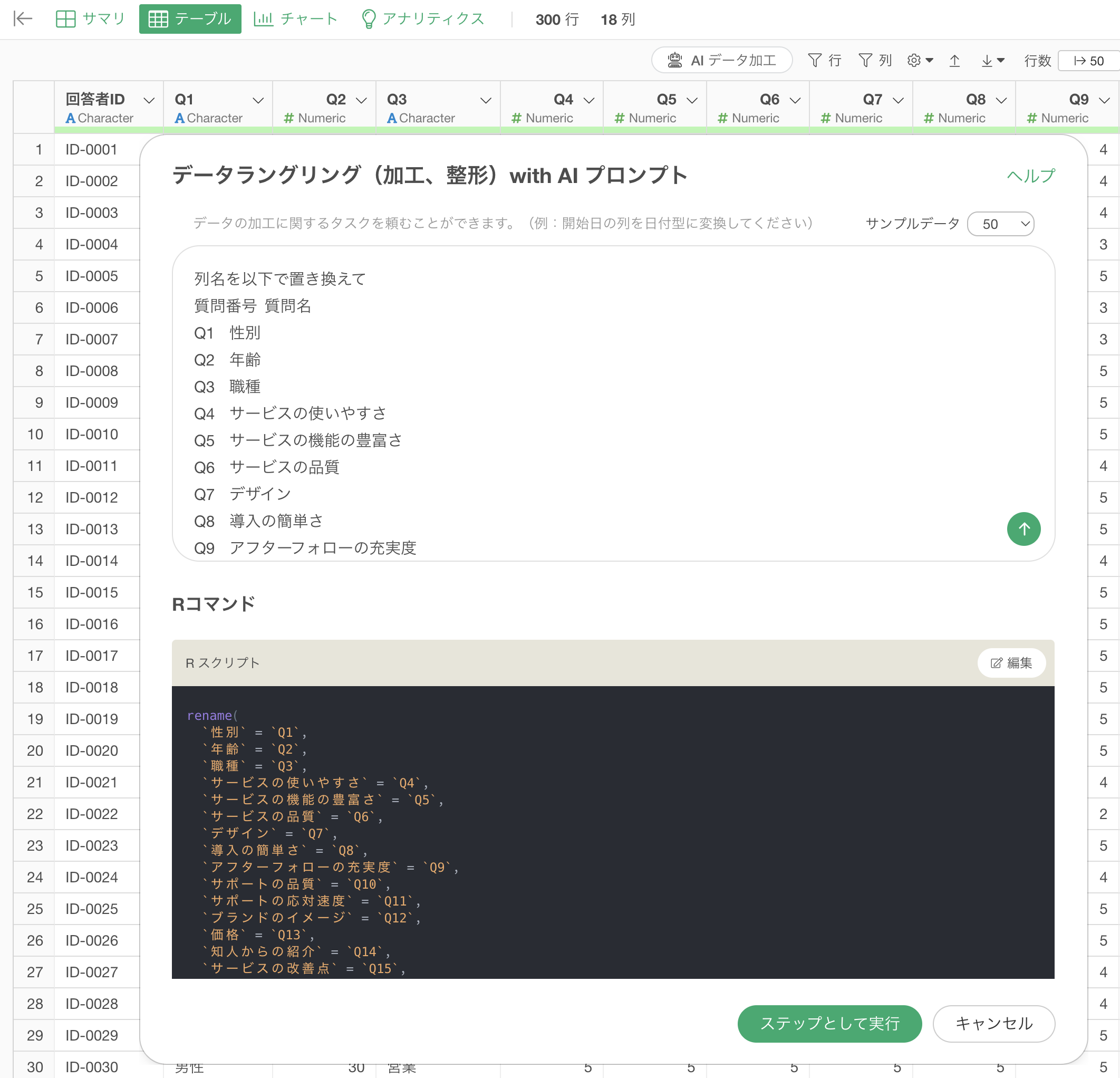The height and width of the screenshot is (1078, 1120).
Task: Select the ID-0020 cell
Action: point(96,750)
